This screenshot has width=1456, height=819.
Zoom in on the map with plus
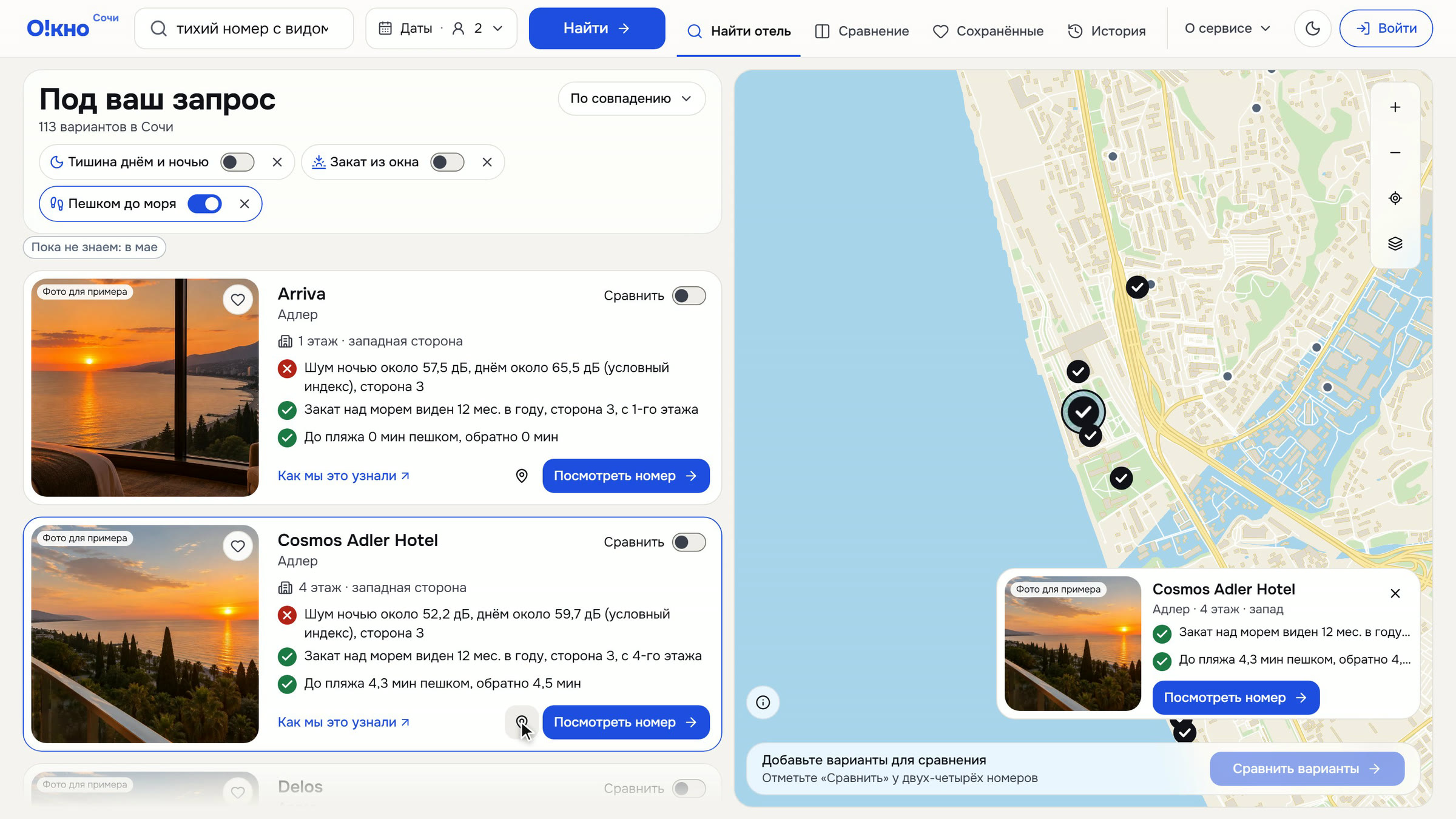point(1395,107)
